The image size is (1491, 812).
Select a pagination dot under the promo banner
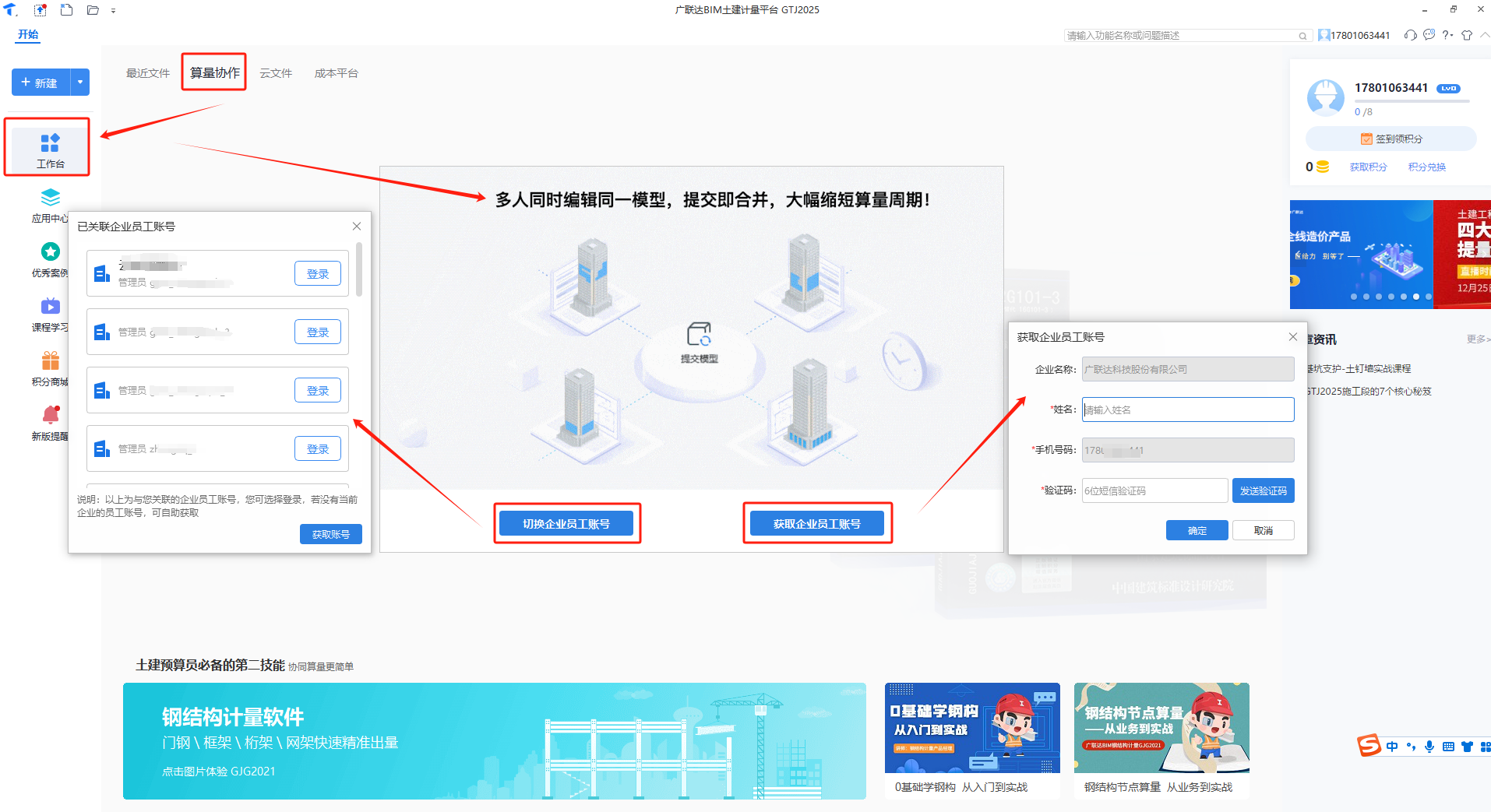click(1391, 297)
